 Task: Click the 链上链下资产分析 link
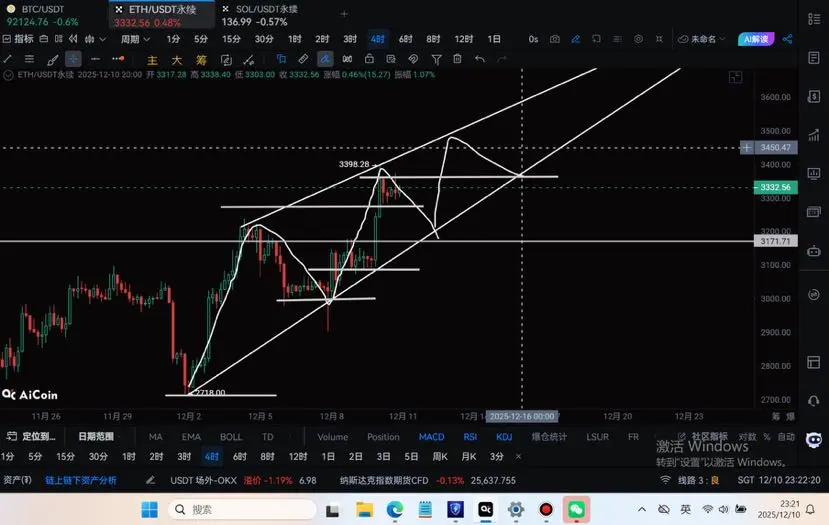81,481
